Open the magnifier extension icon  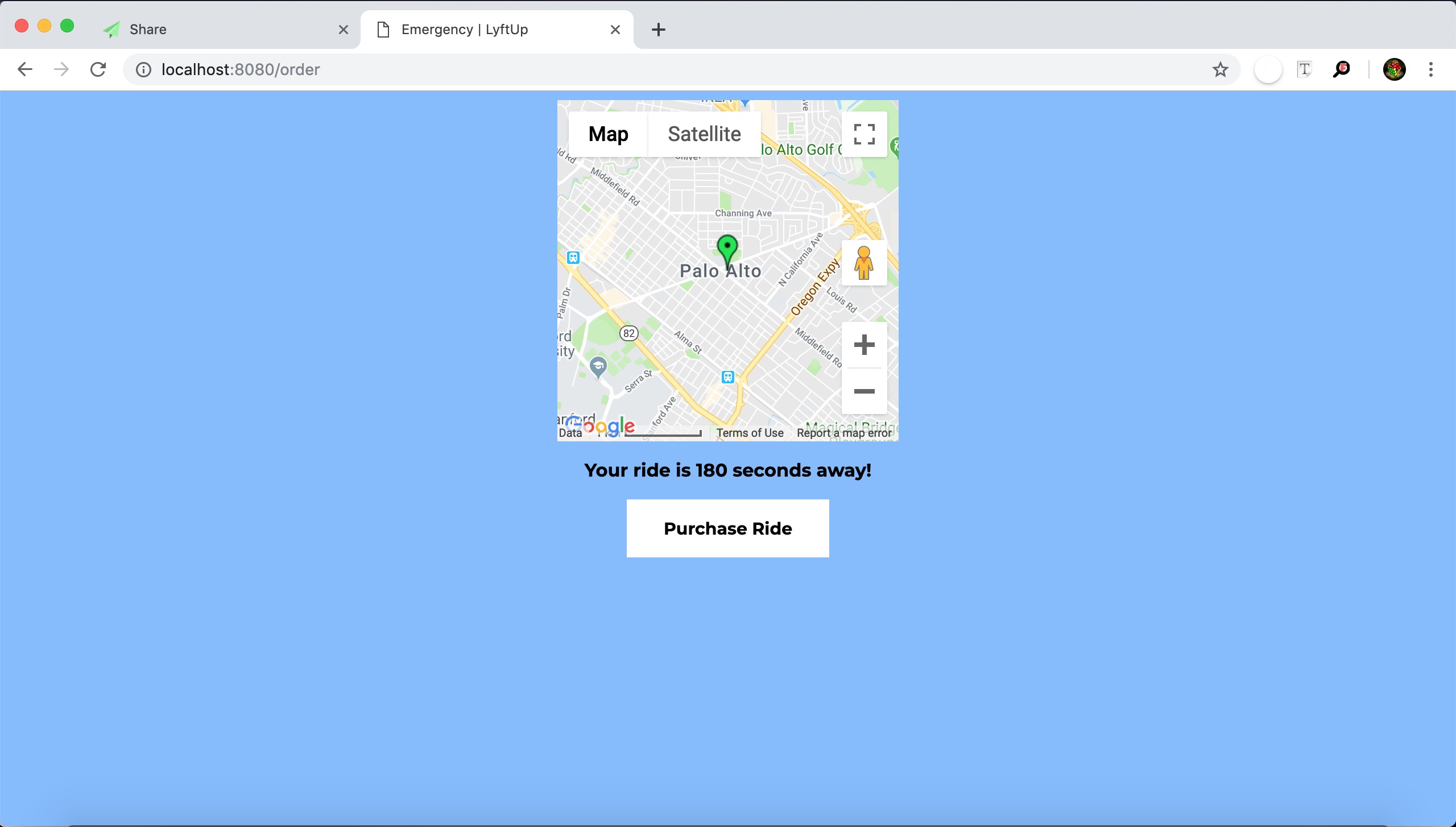tap(1341, 69)
